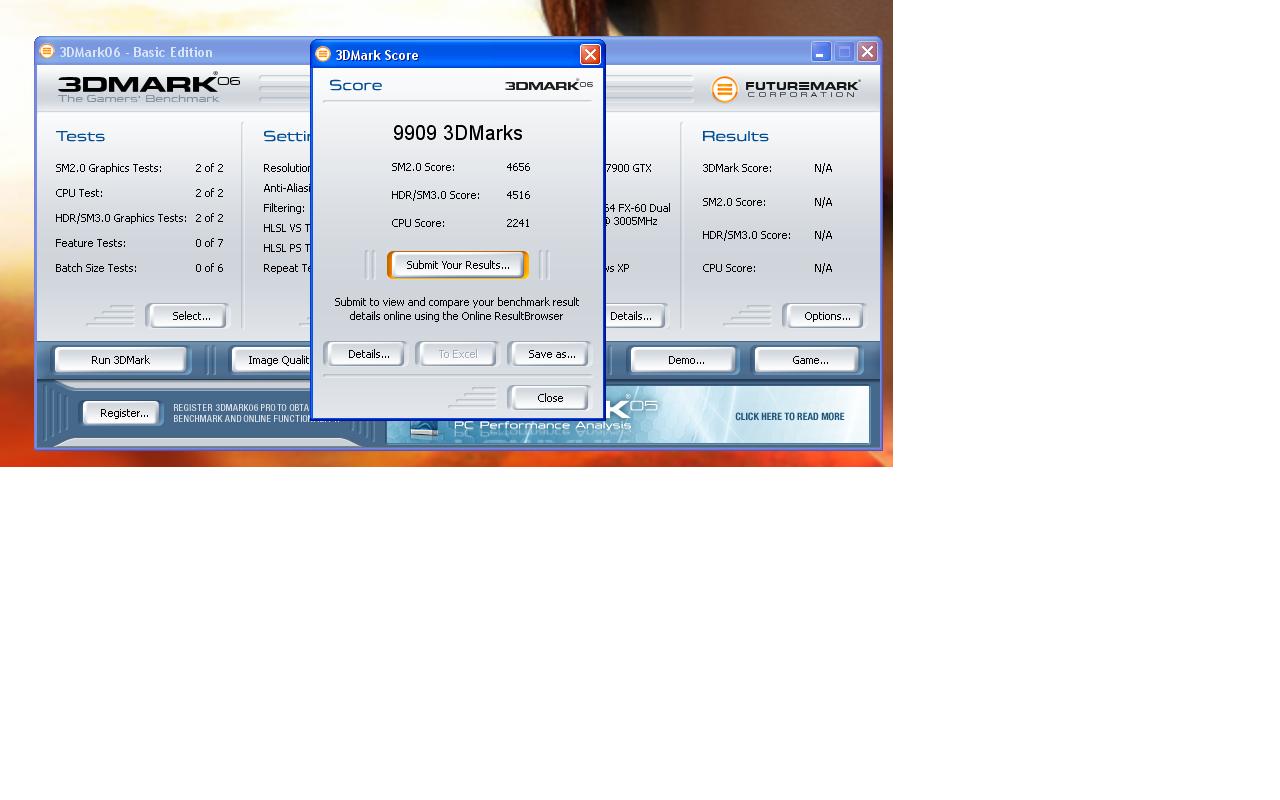Click the HDR/SM3.0 Graphics Tests label

coord(121,219)
